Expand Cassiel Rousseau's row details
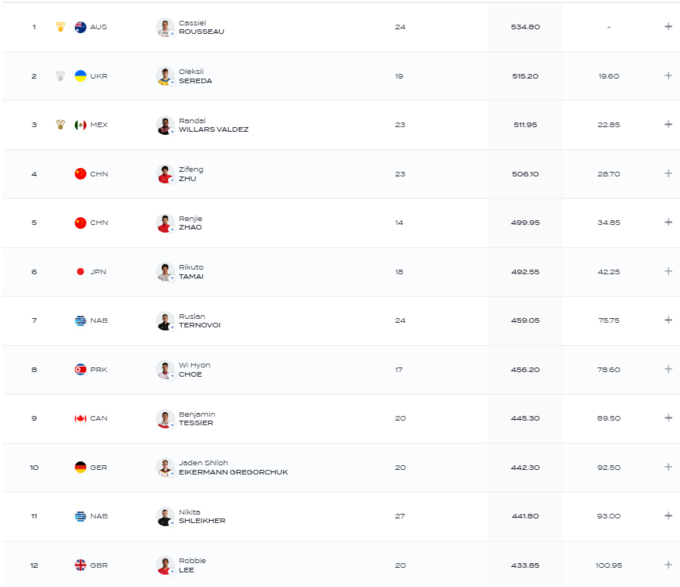 pyautogui.click(x=668, y=27)
